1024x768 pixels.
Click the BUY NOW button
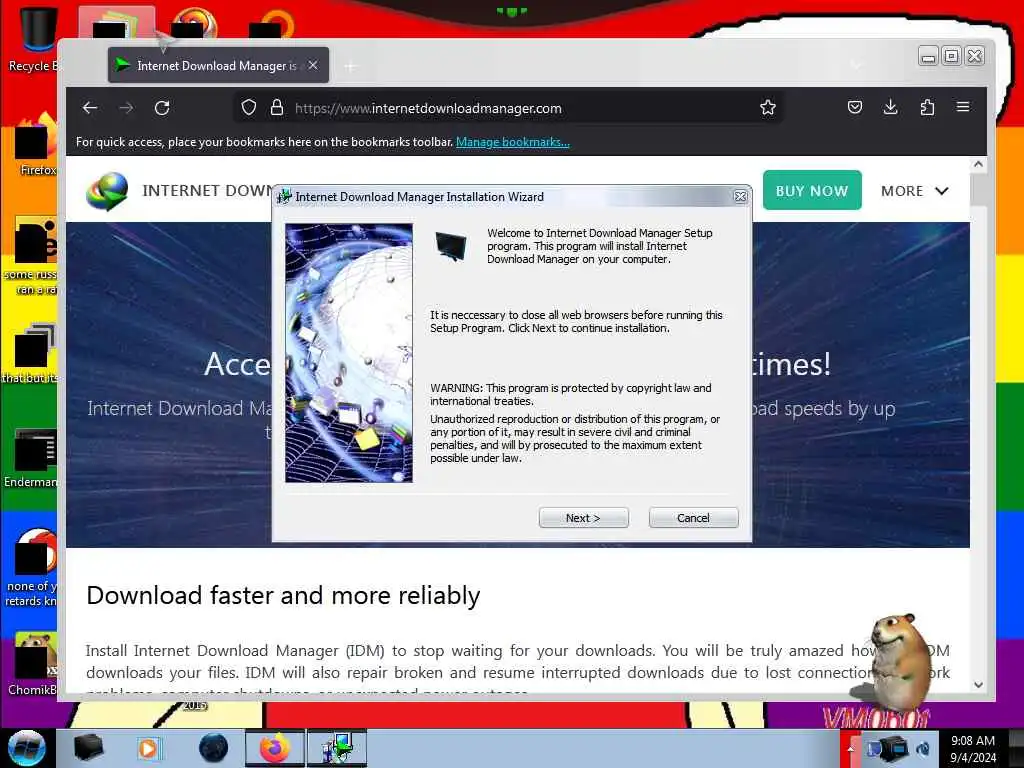point(812,191)
